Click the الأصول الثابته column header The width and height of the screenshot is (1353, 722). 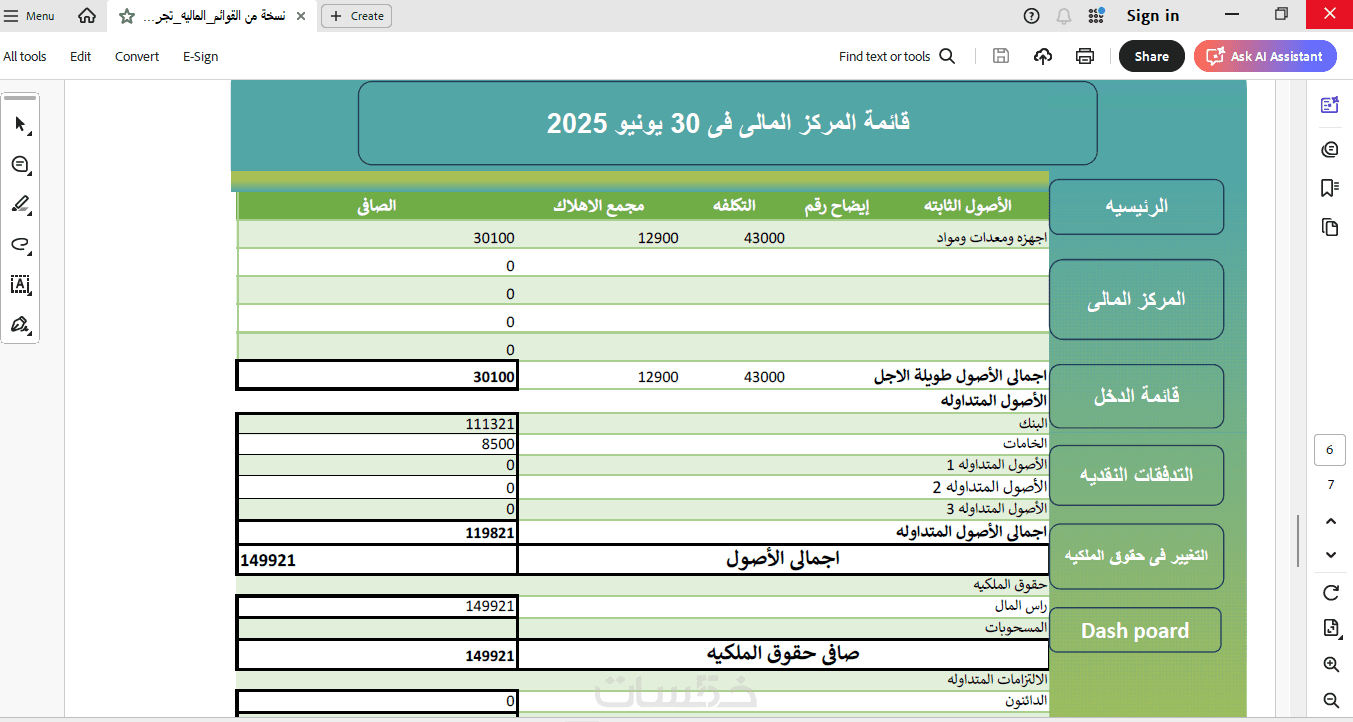(x=968, y=205)
